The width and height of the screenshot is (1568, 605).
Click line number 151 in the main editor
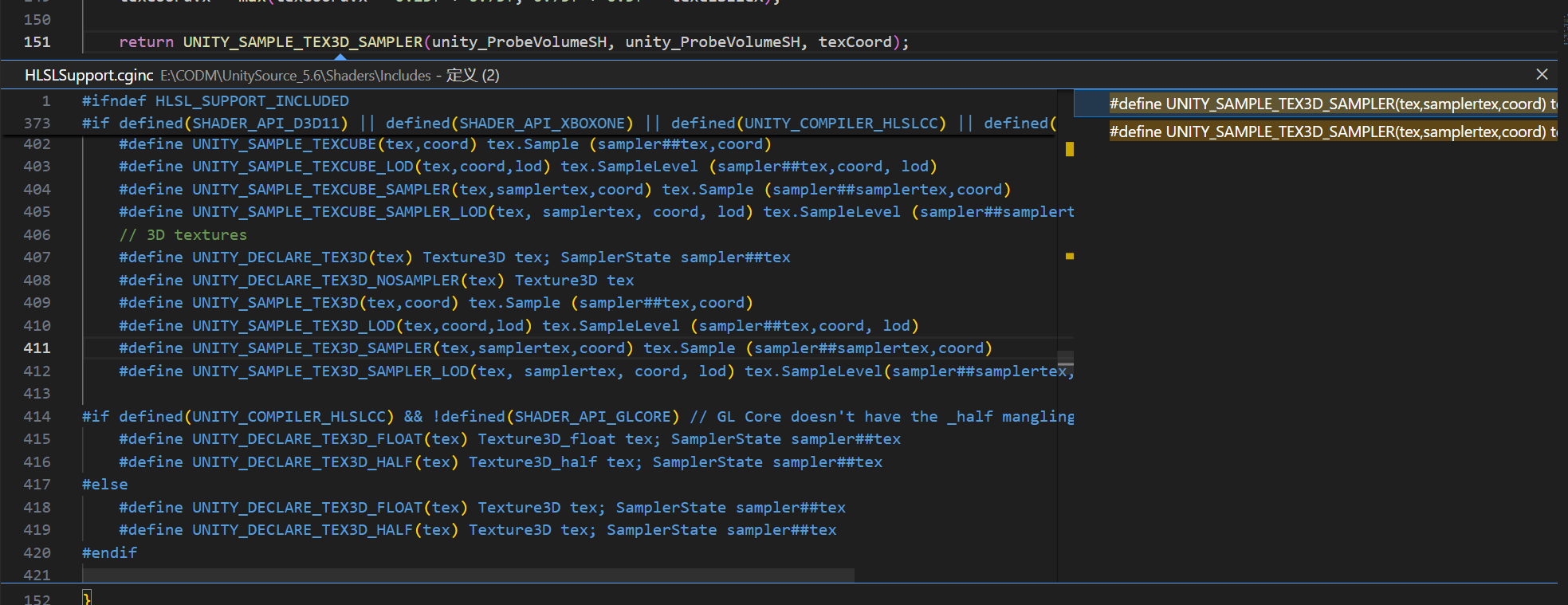[37, 42]
